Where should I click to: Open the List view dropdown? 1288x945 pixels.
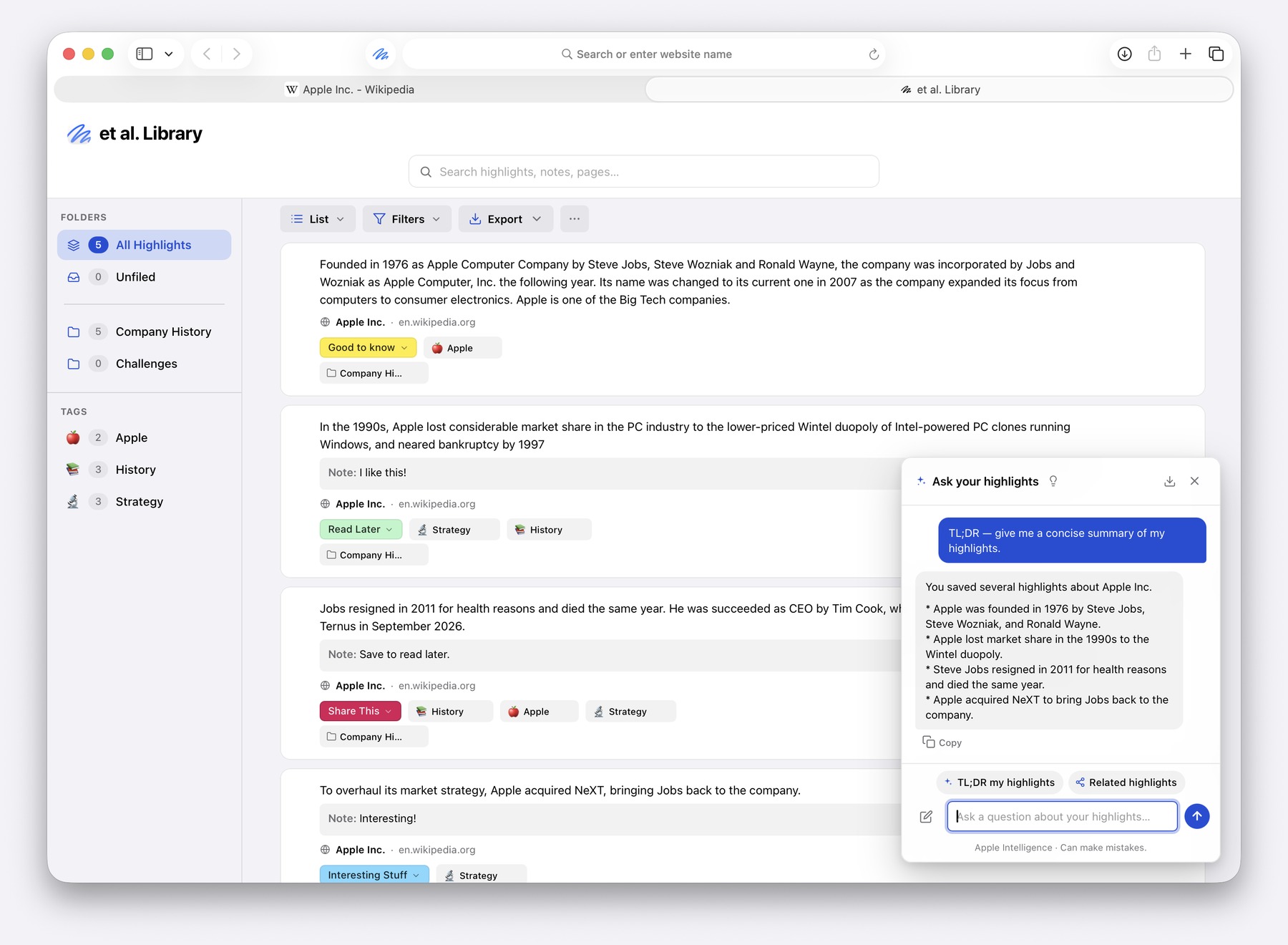(317, 219)
